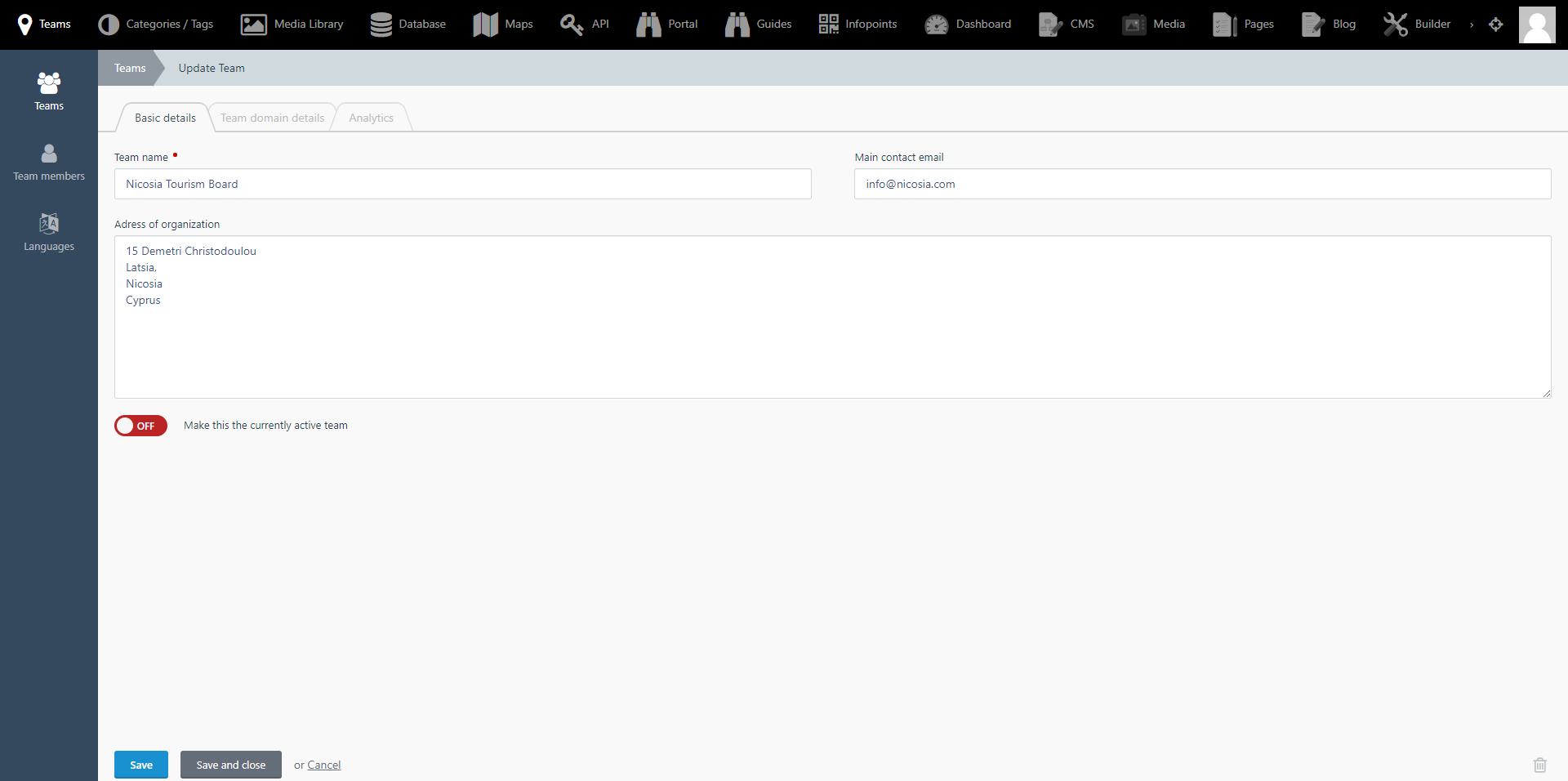Click the 'Main contact email' label
The height and width of the screenshot is (781, 1568).
pos(899,158)
